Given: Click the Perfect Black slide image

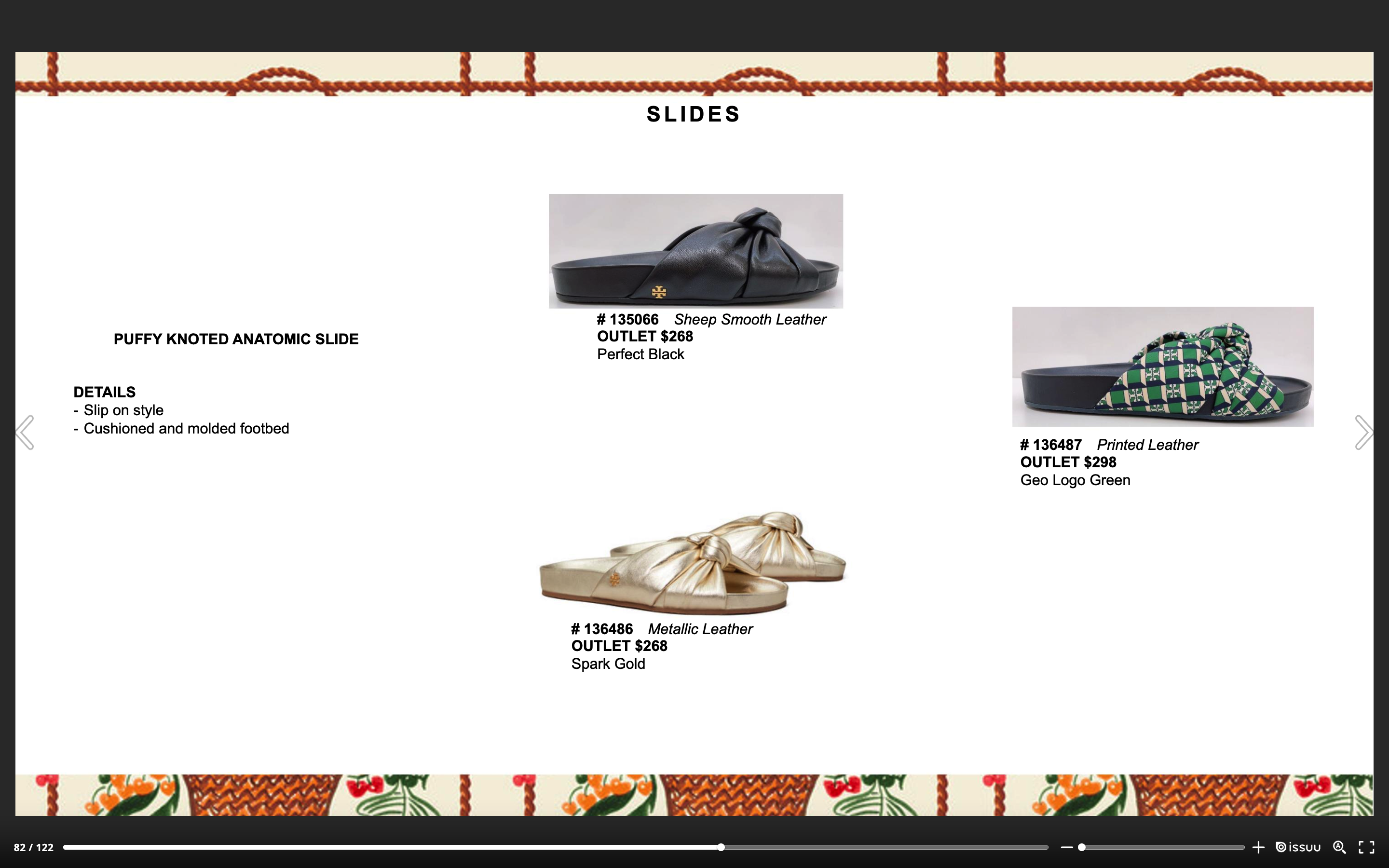Looking at the screenshot, I should (695, 251).
